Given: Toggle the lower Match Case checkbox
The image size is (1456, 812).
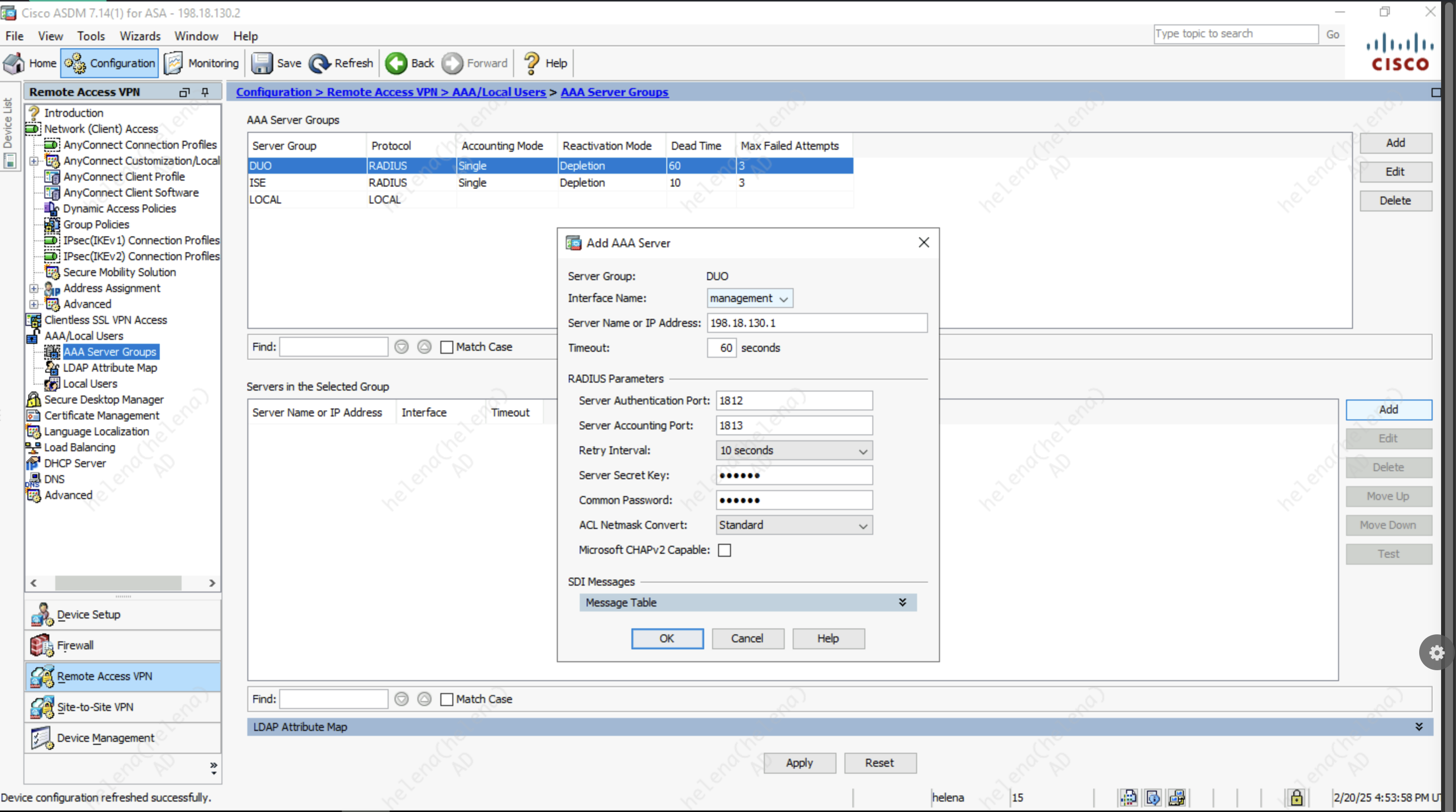Looking at the screenshot, I should click(446, 700).
